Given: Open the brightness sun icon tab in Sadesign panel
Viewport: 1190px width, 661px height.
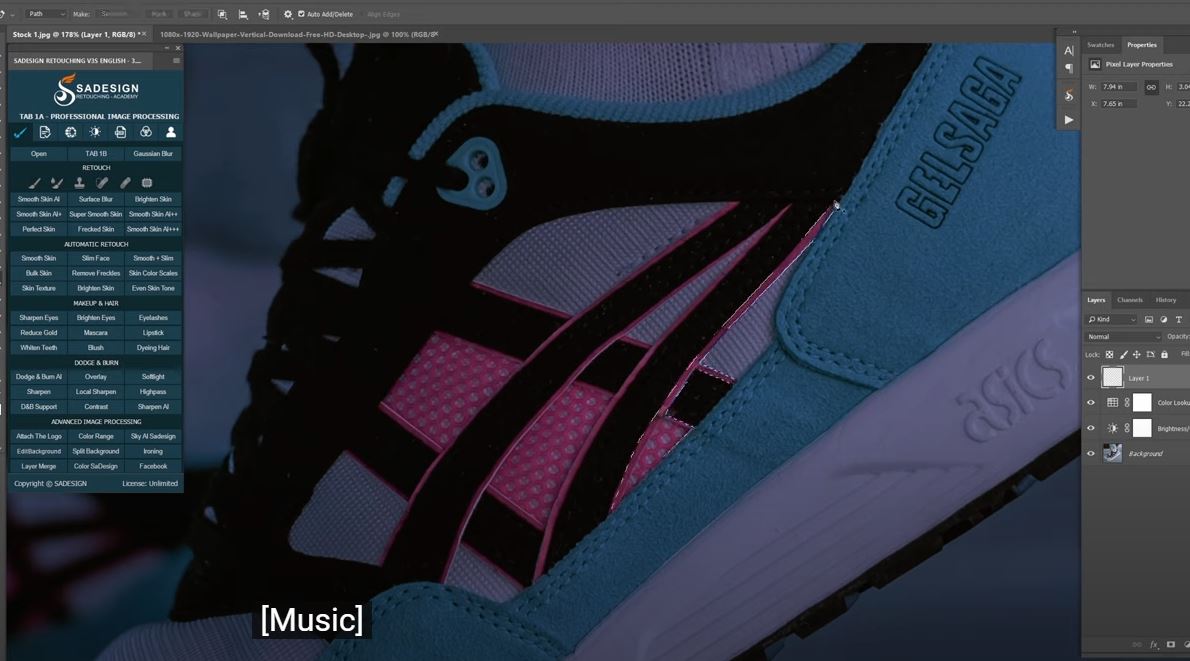Looking at the screenshot, I should (x=95, y=133).
